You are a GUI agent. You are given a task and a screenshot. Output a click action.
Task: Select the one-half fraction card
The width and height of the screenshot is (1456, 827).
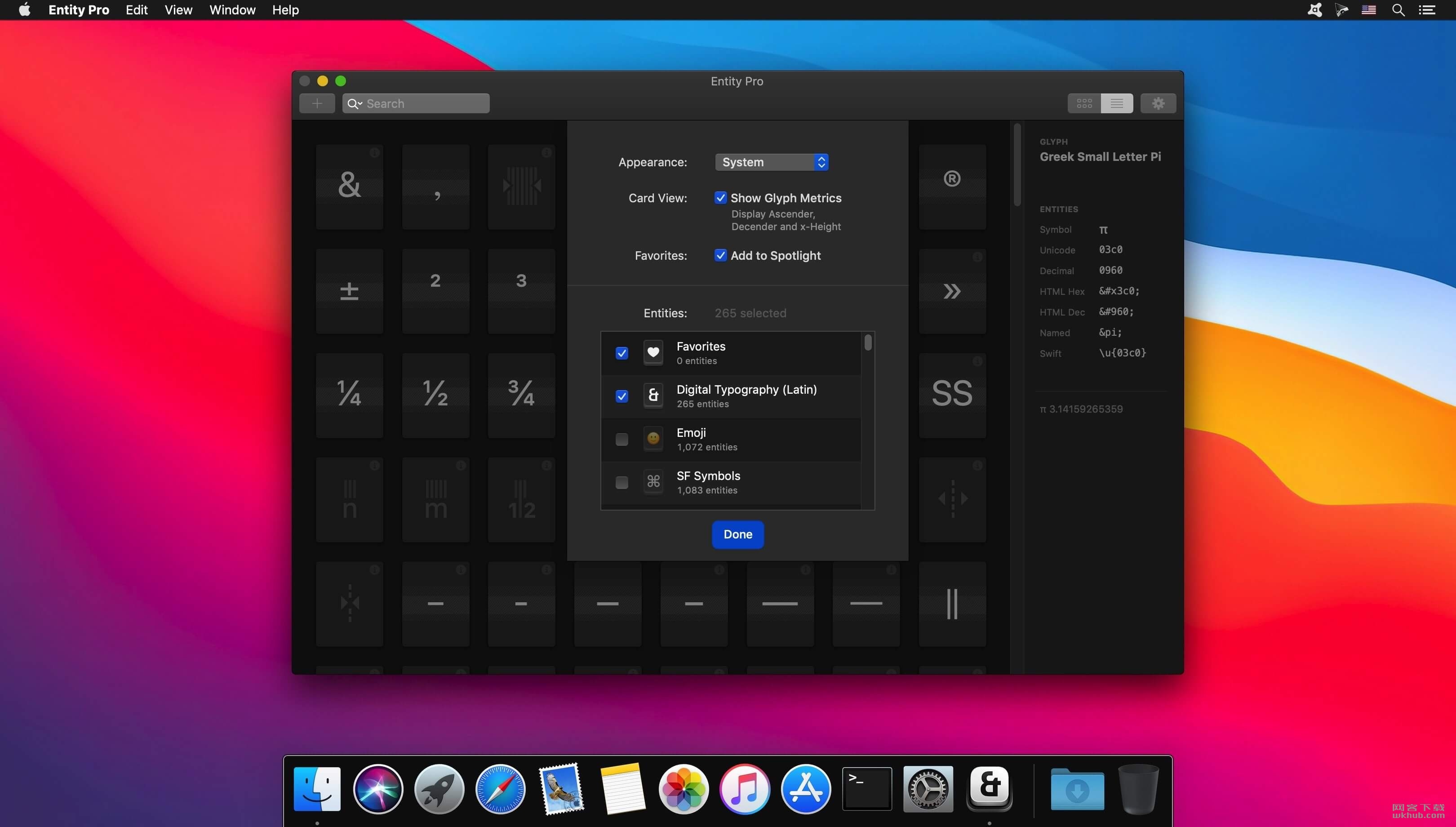tap(435, 396)
